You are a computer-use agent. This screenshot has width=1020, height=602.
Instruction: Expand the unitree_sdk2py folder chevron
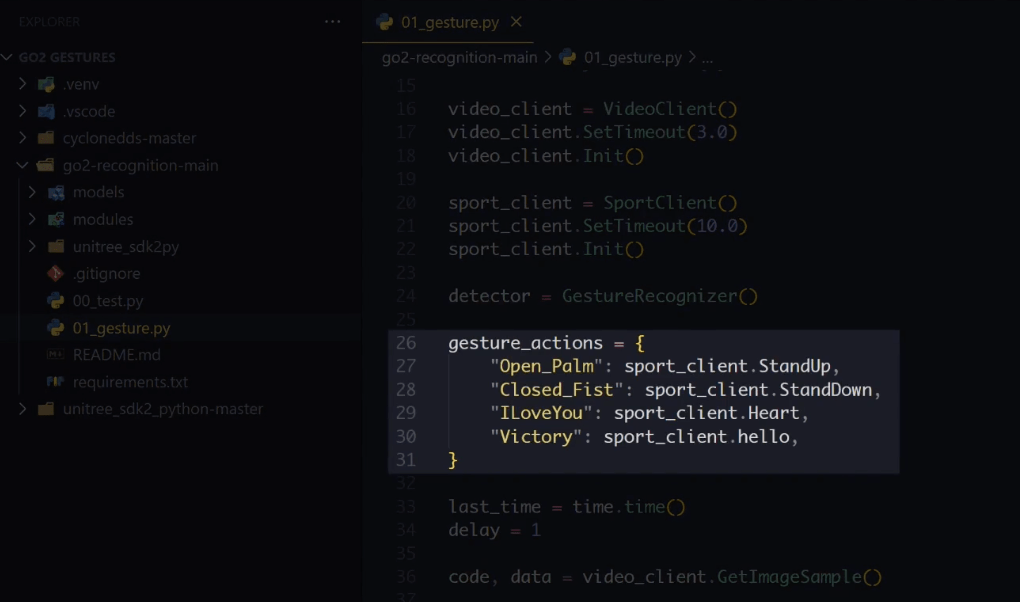click(x=33, y=247)
